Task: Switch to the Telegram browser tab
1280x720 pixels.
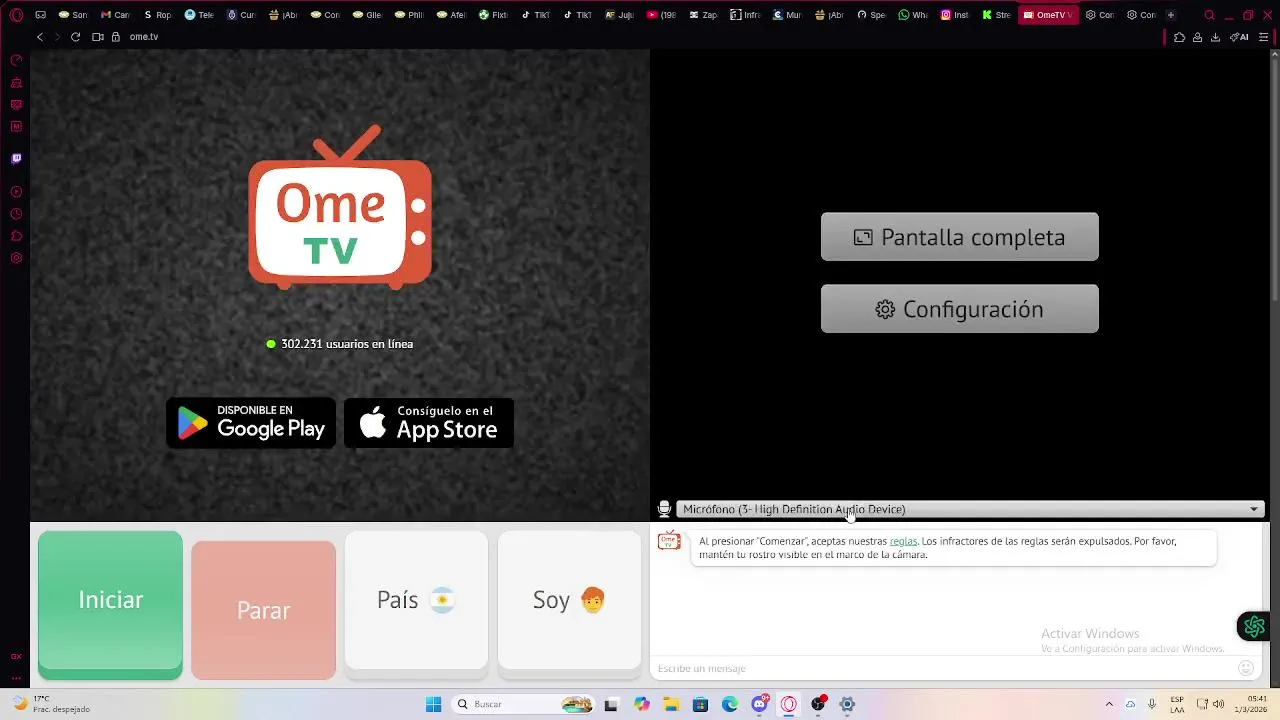Action: point(199,15)
